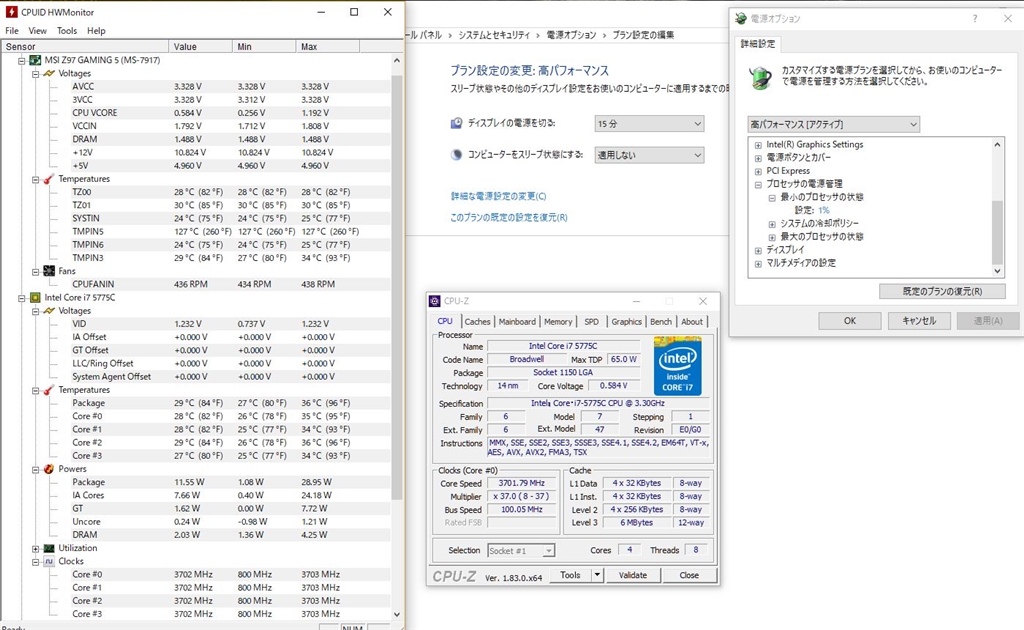Switch to the Mainboard tab in CPU-Z
The height and width of the screenshot is (630, 1024).
pos(517,322)
